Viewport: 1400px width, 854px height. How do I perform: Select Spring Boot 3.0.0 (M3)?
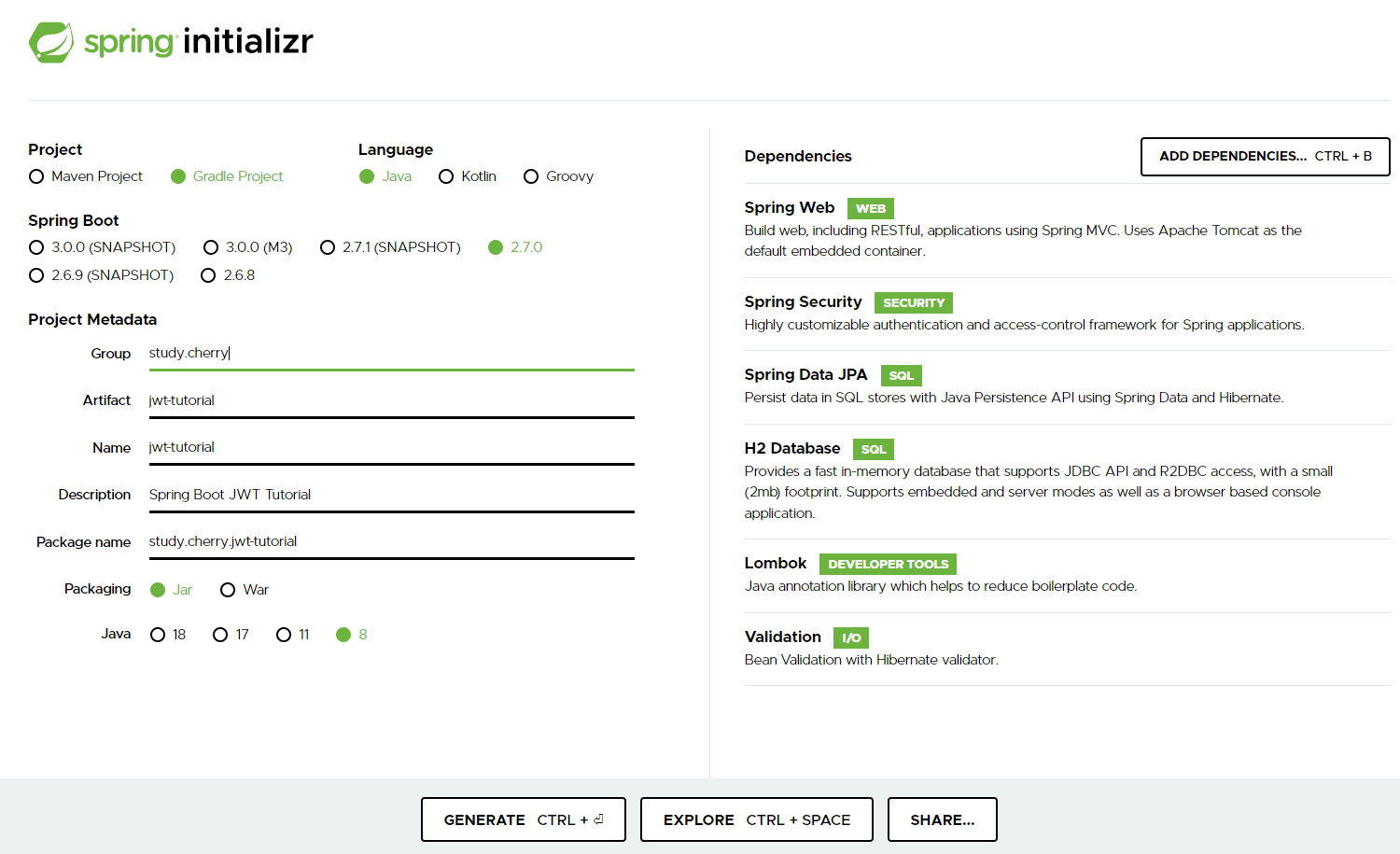tap(248, 247)
